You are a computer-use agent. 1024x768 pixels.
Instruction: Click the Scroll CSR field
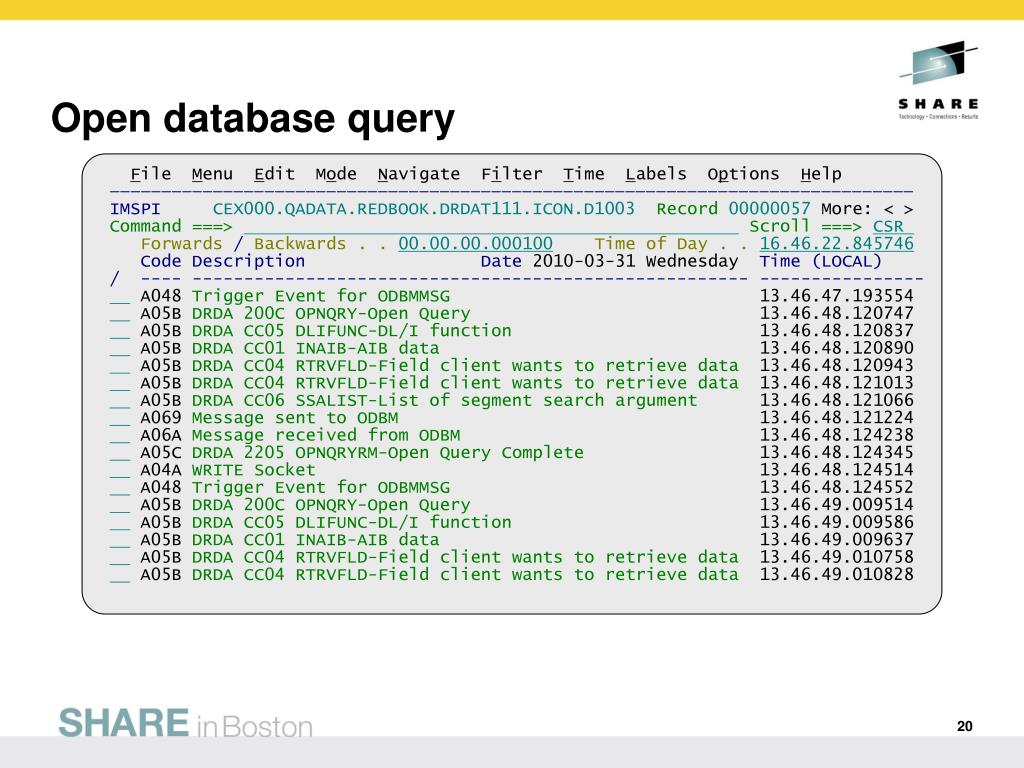892,227
